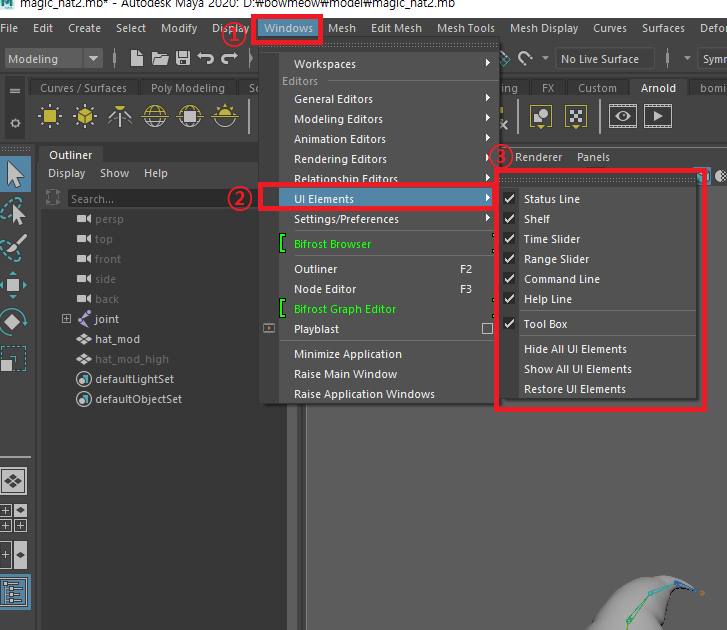Click the Open Scene folder icon
727x630 pixels.
(x=160, y=58)
